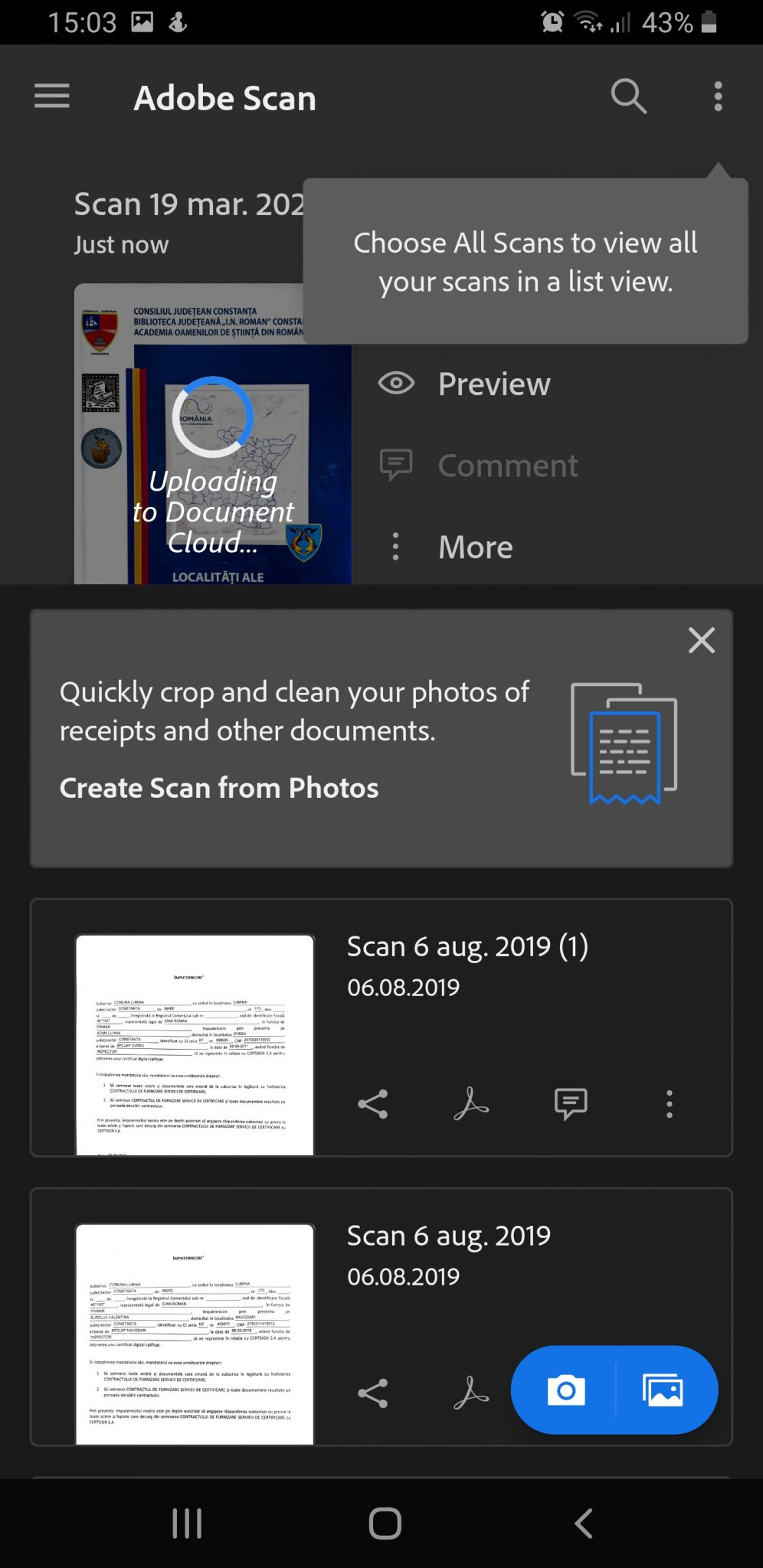Tap the Choose All Scans tooltip
Viewport: 763px width, 1568px height.
coord(526,261)
